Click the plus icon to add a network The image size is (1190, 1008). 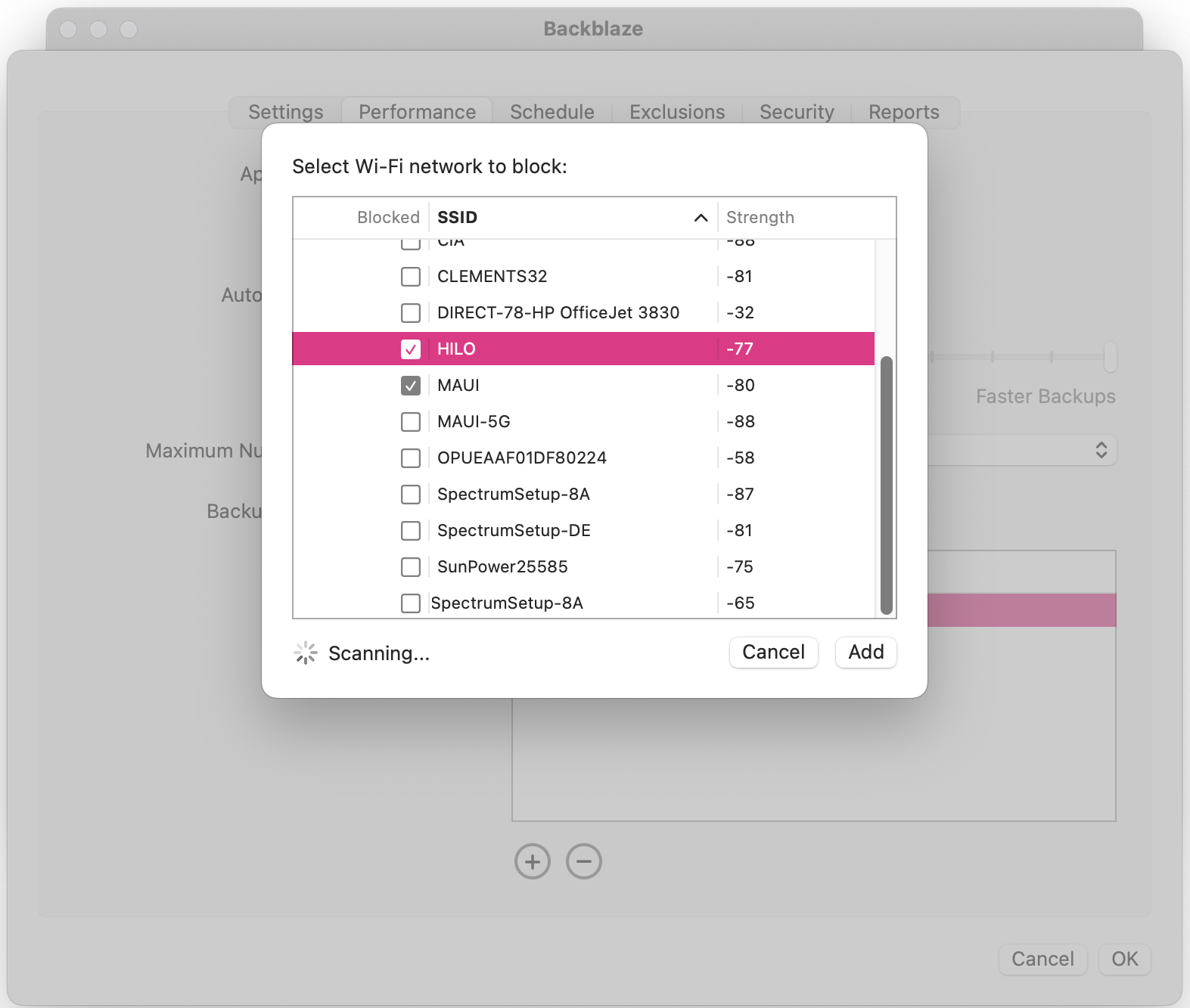[533, 861]
